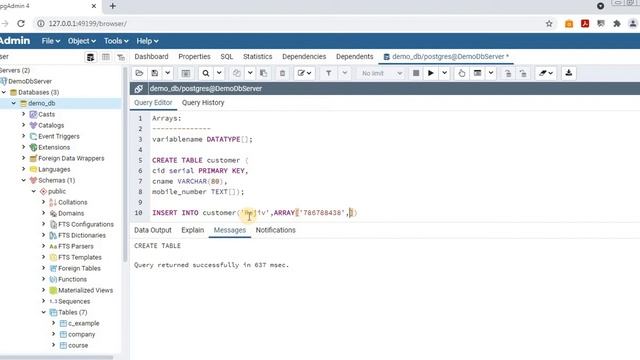Select the company table in tree
Image resolution: width=640 pixels, height=360 pixels.
(x=82, y=334)
